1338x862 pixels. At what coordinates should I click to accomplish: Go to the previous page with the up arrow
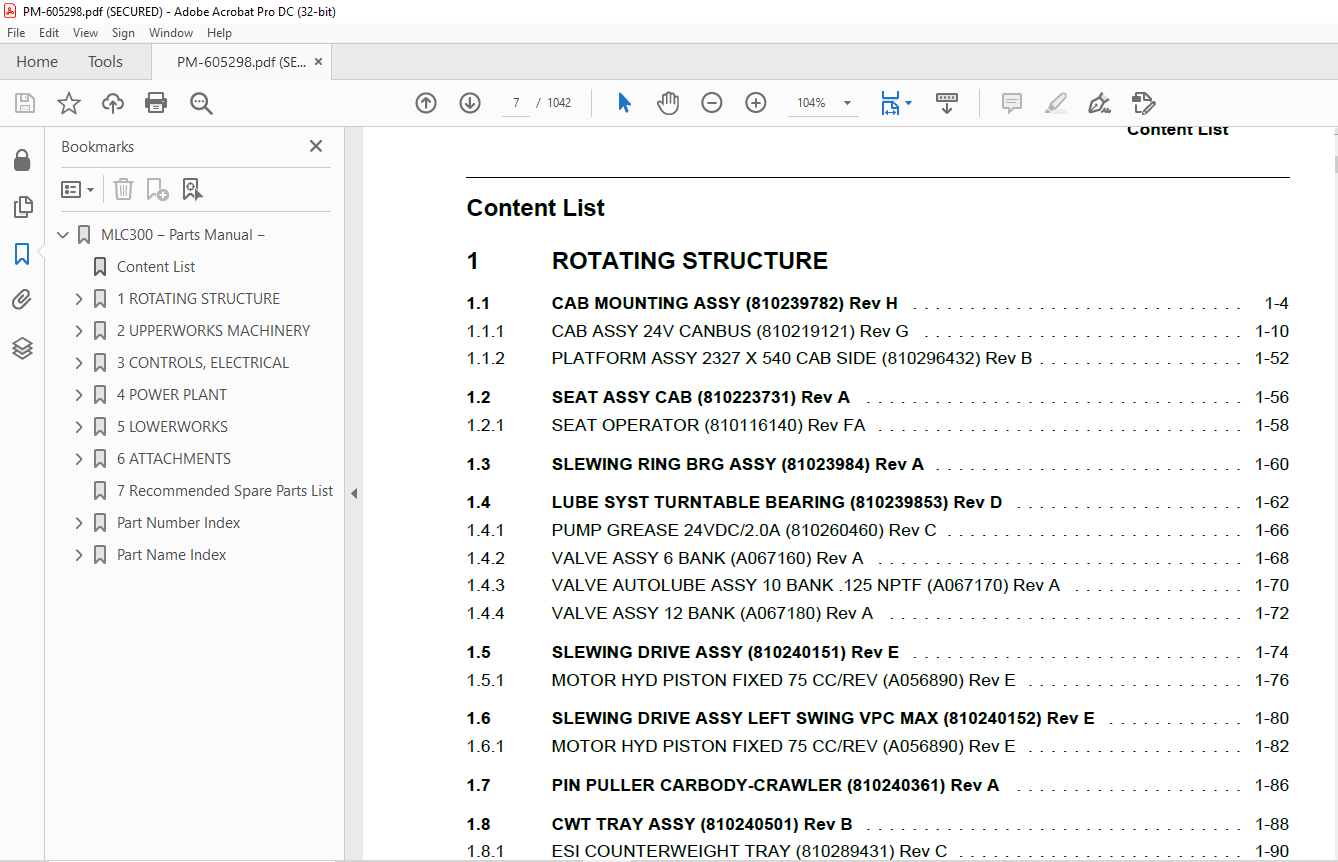(x=426, y=103)
